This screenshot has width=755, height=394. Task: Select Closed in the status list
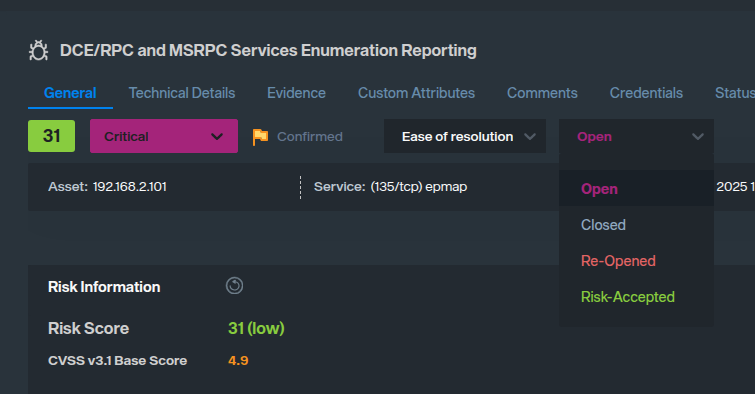(x=636, y=225)
